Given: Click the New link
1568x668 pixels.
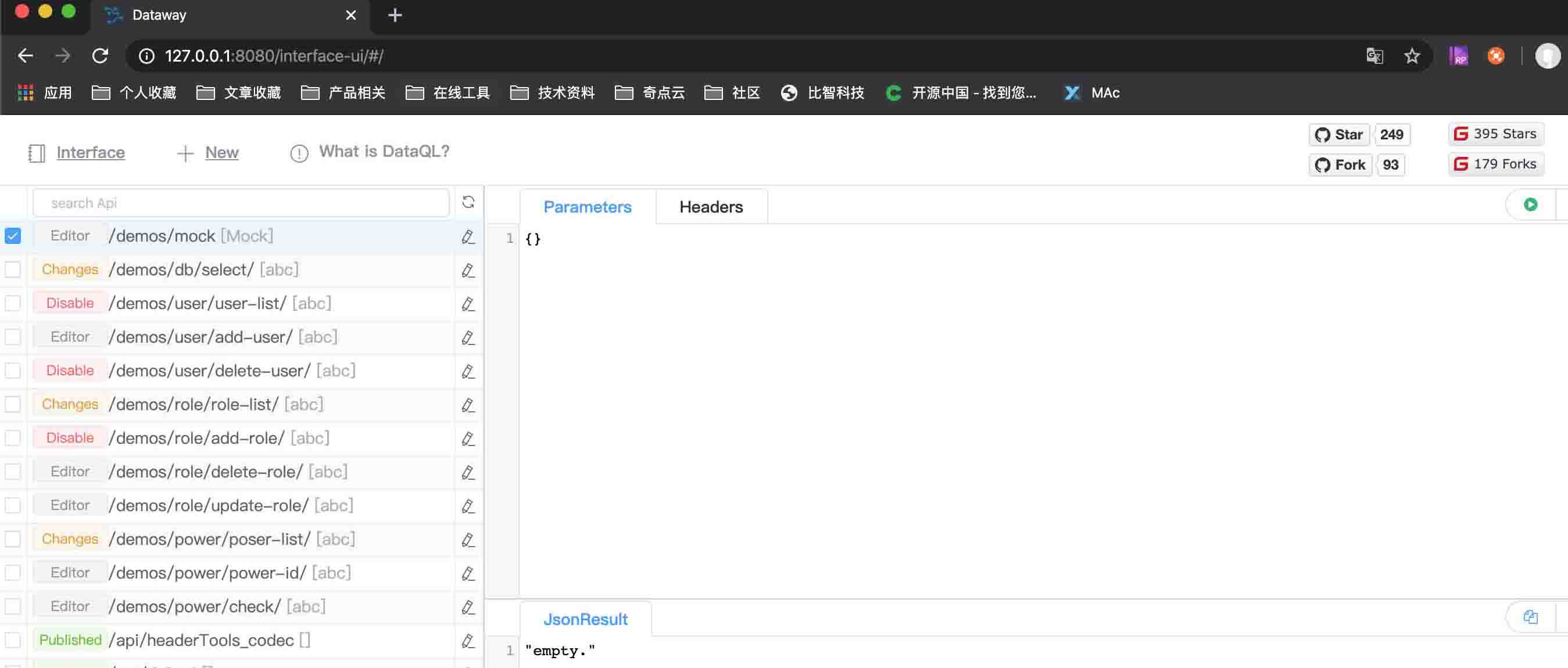Looking at the screenshot, I should click(221, 153).
